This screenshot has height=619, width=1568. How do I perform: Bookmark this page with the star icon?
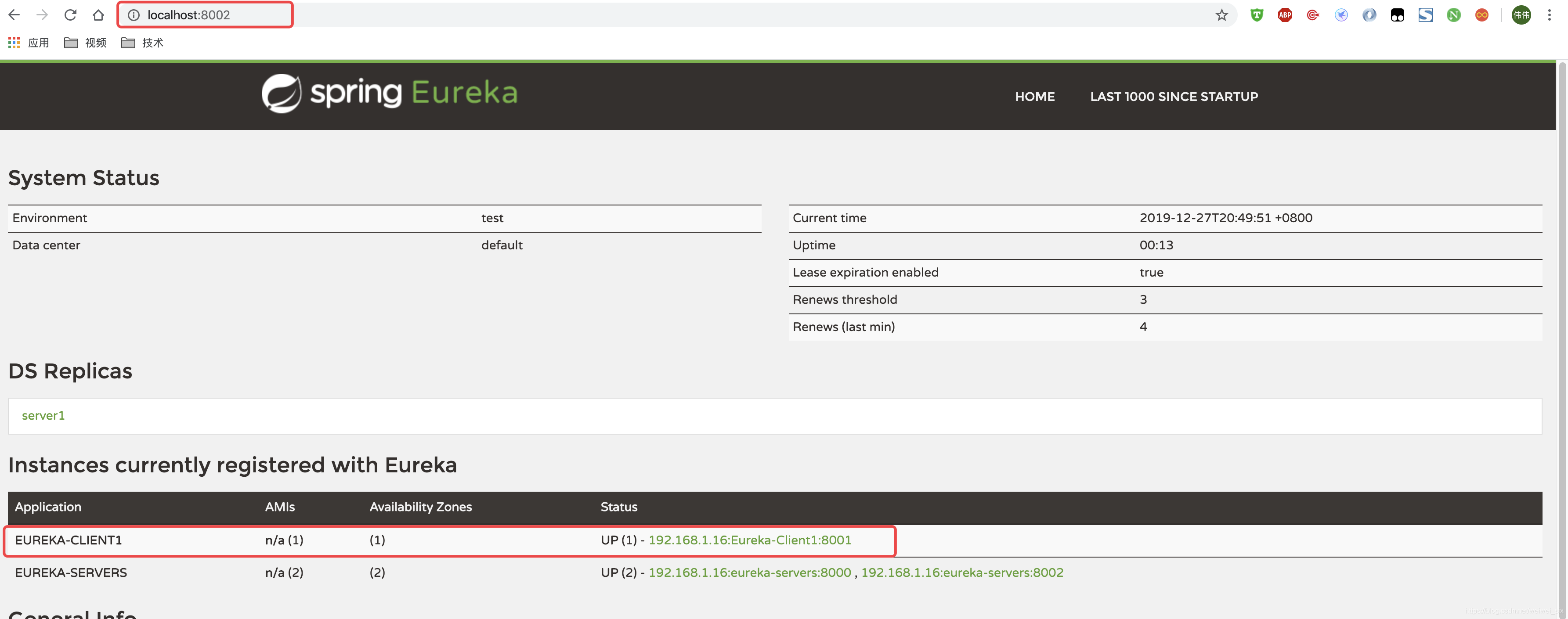point(1221,15)
